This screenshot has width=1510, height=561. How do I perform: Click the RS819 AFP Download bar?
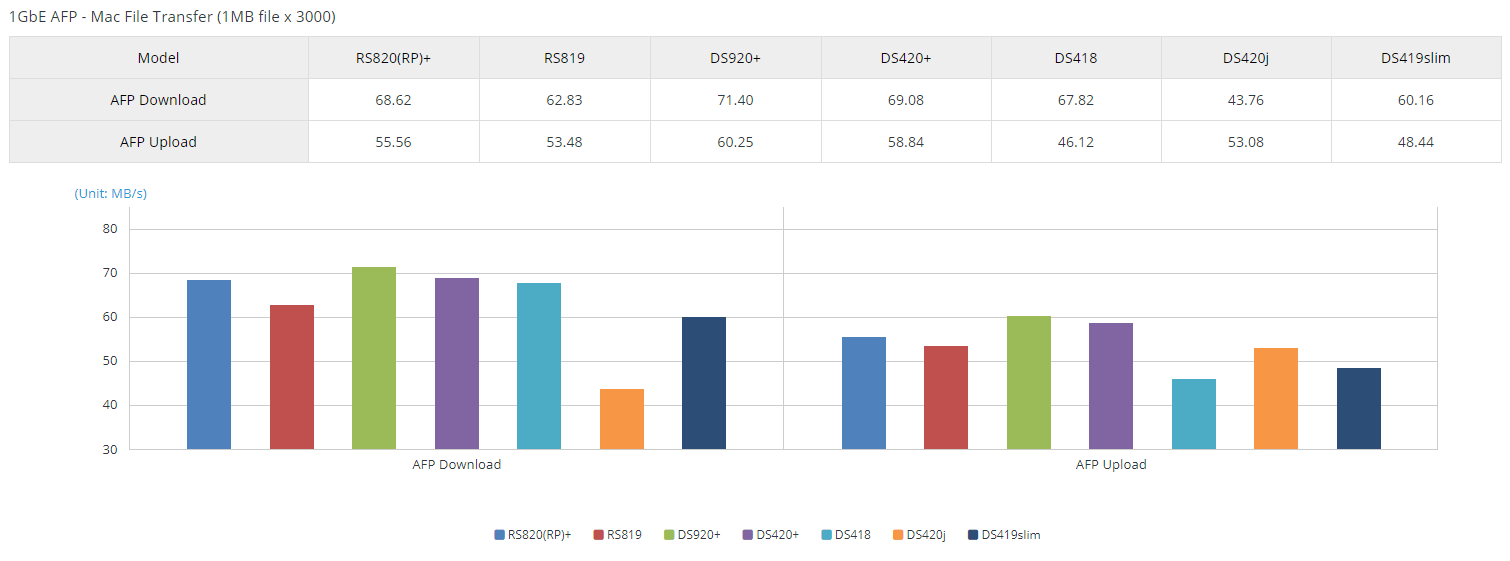pos(292,377)
